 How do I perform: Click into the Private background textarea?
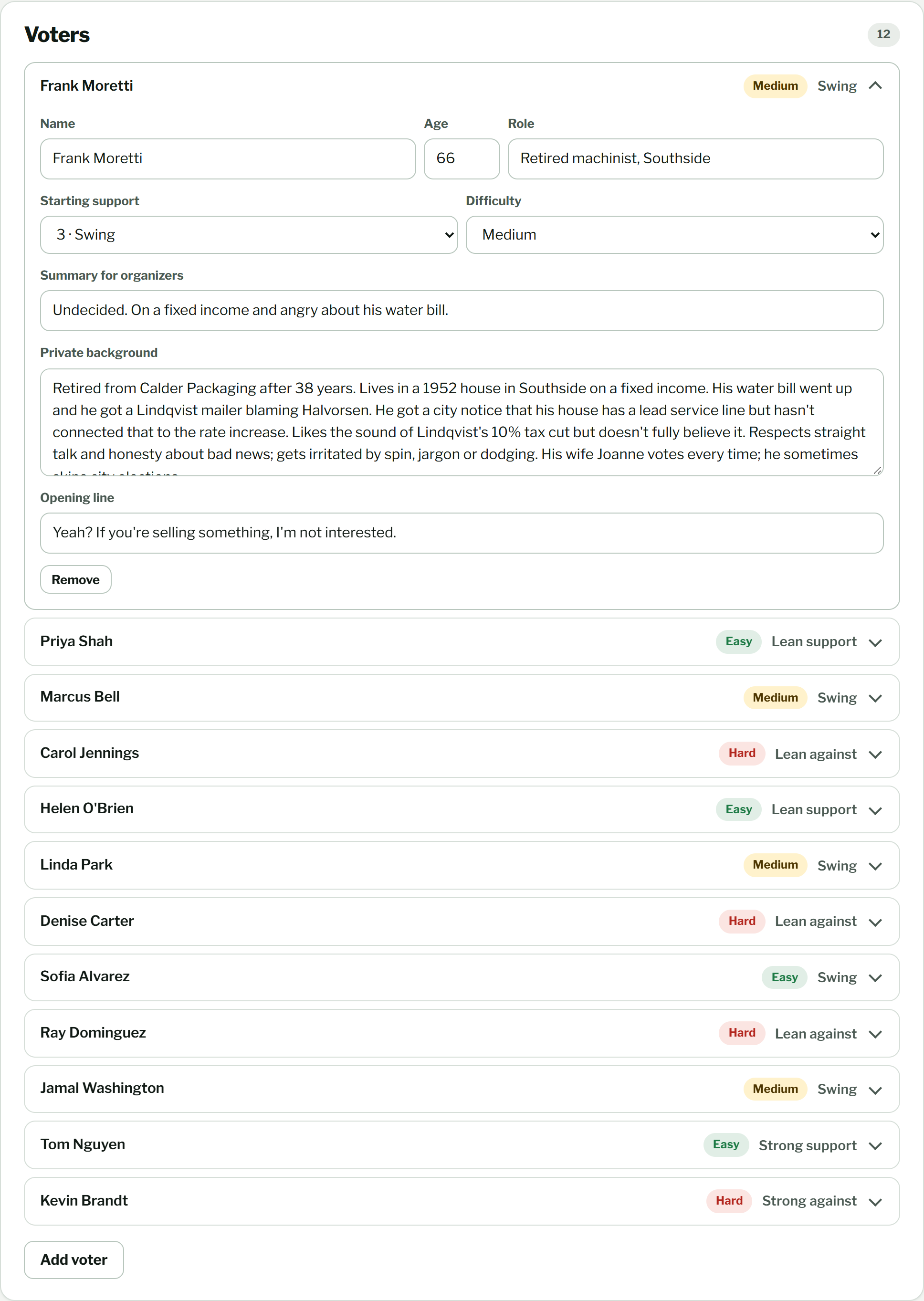pos(462,422)
